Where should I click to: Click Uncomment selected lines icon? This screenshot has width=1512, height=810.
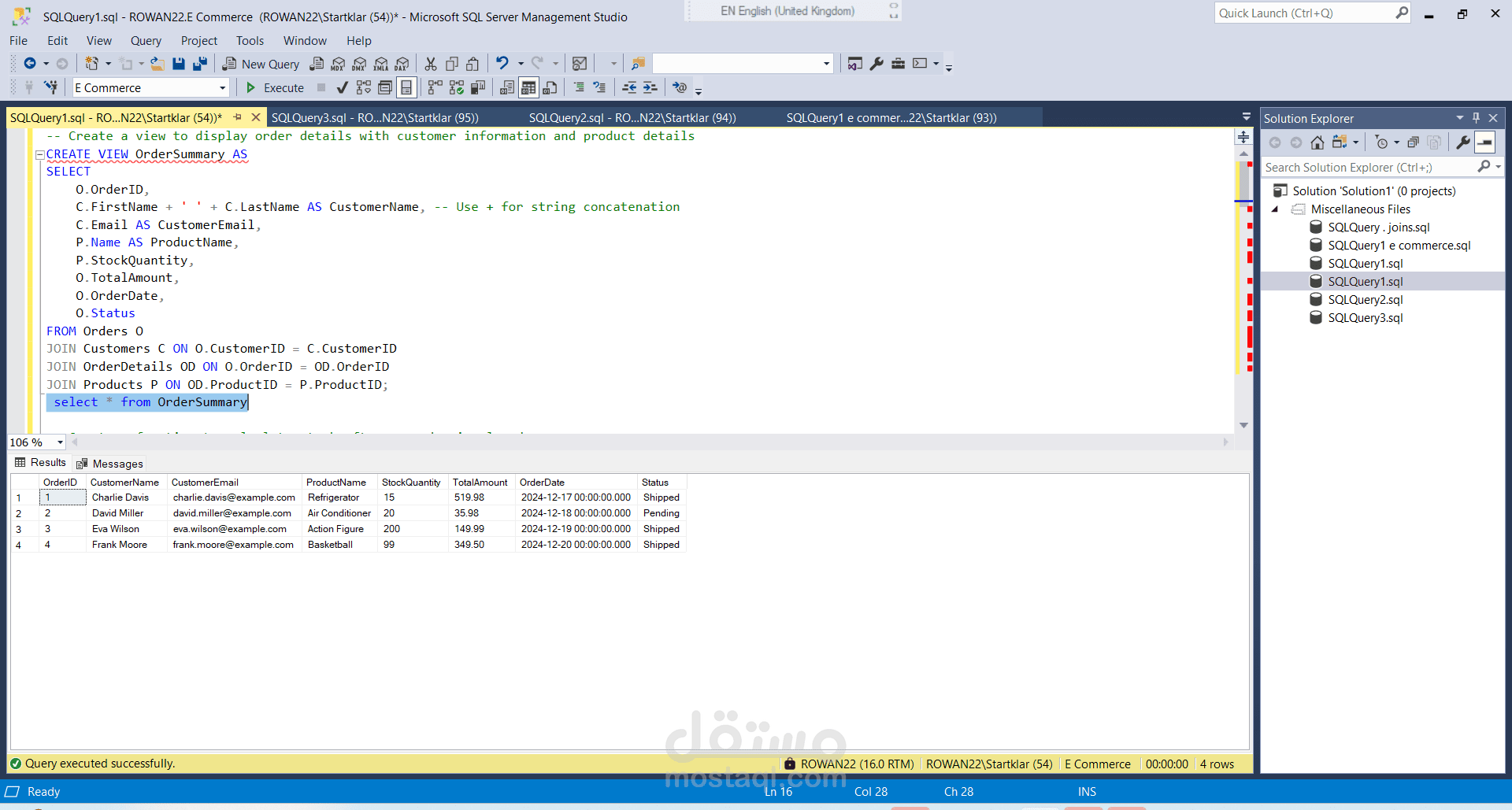coord(599,87)
